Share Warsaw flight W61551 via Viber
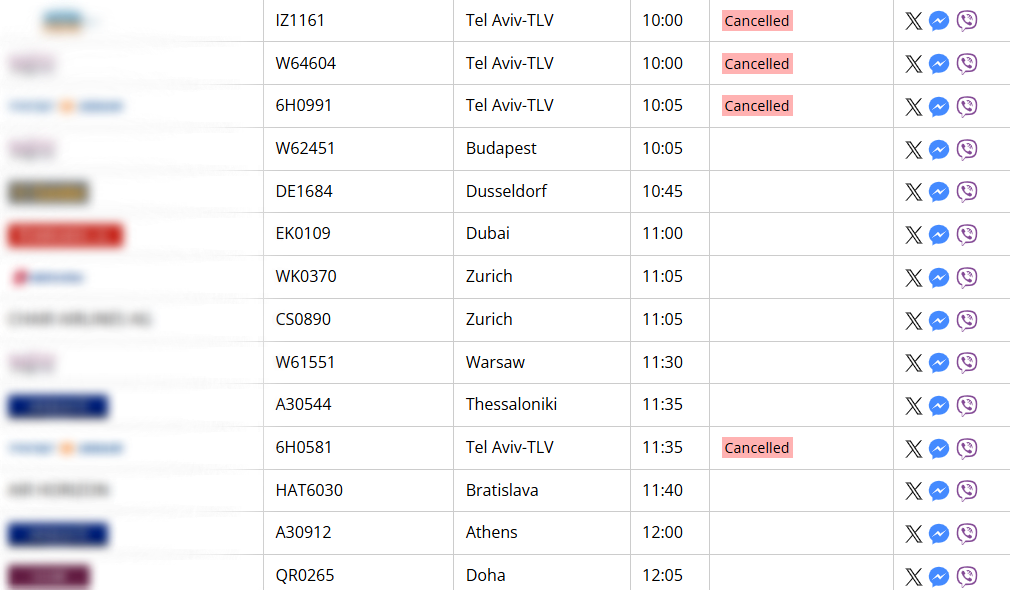Image resolution: width=1010 pixels, height=590 pixels. pyautogui.click(x=967, y=363)
